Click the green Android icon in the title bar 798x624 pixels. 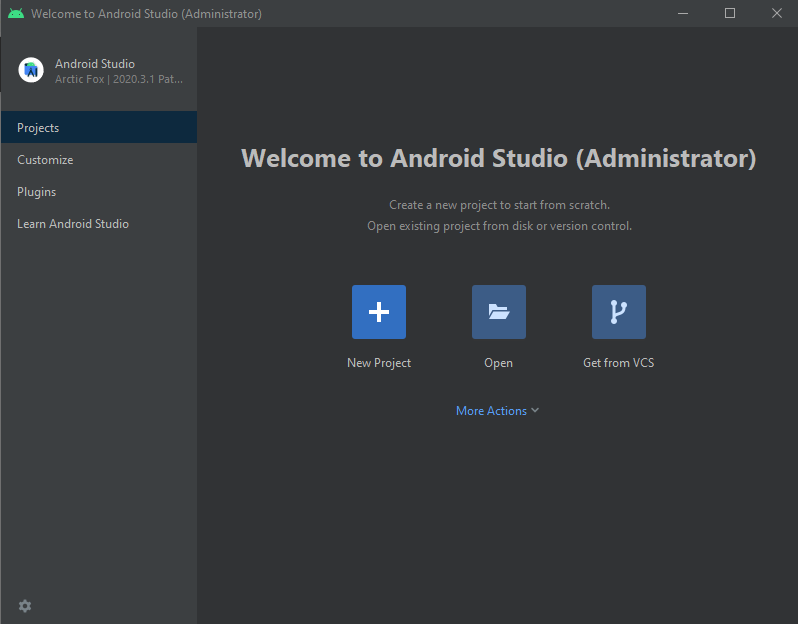pos(16,14)
